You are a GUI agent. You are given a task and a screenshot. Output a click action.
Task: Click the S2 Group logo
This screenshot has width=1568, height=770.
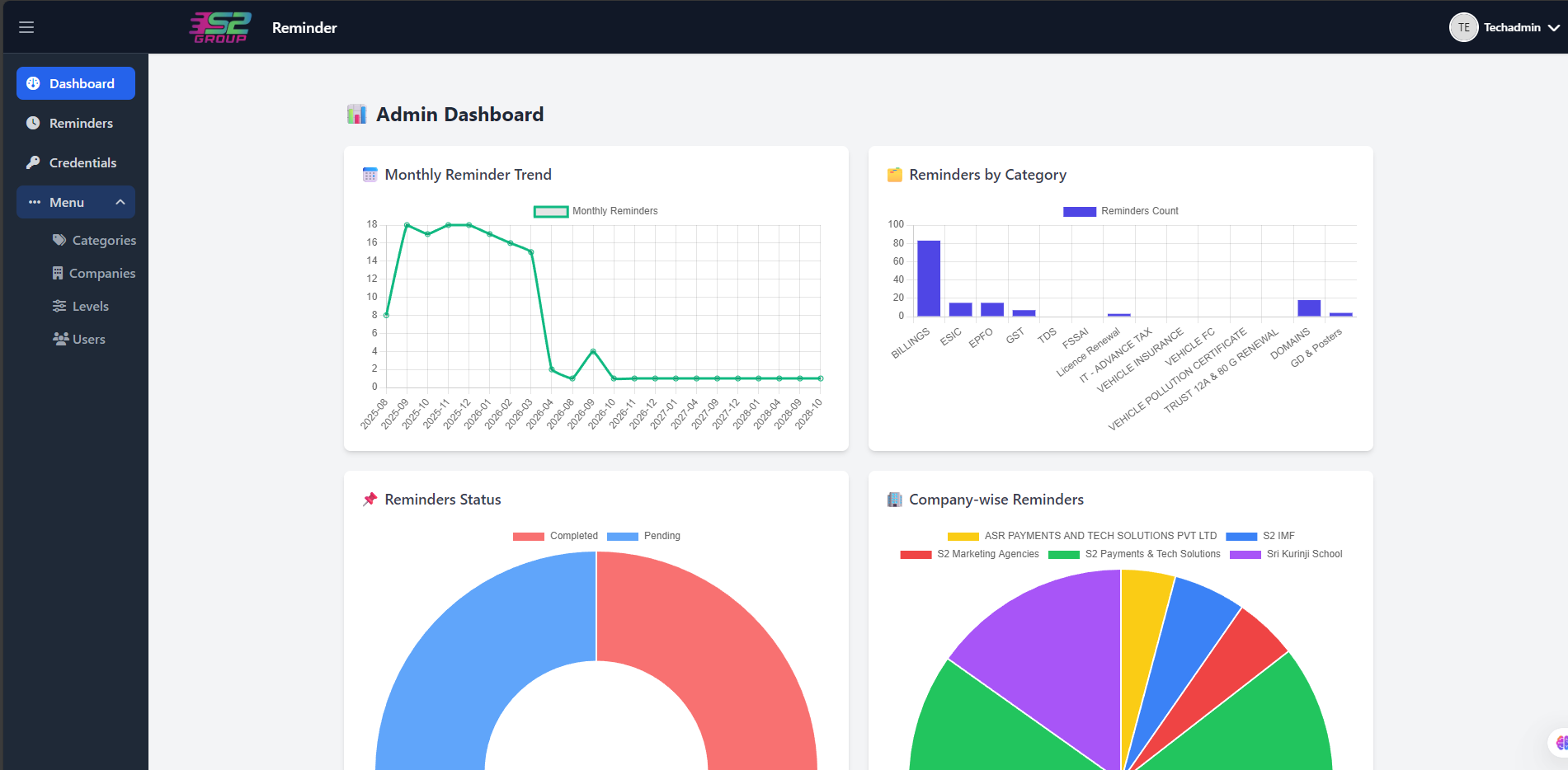[220, 27]
